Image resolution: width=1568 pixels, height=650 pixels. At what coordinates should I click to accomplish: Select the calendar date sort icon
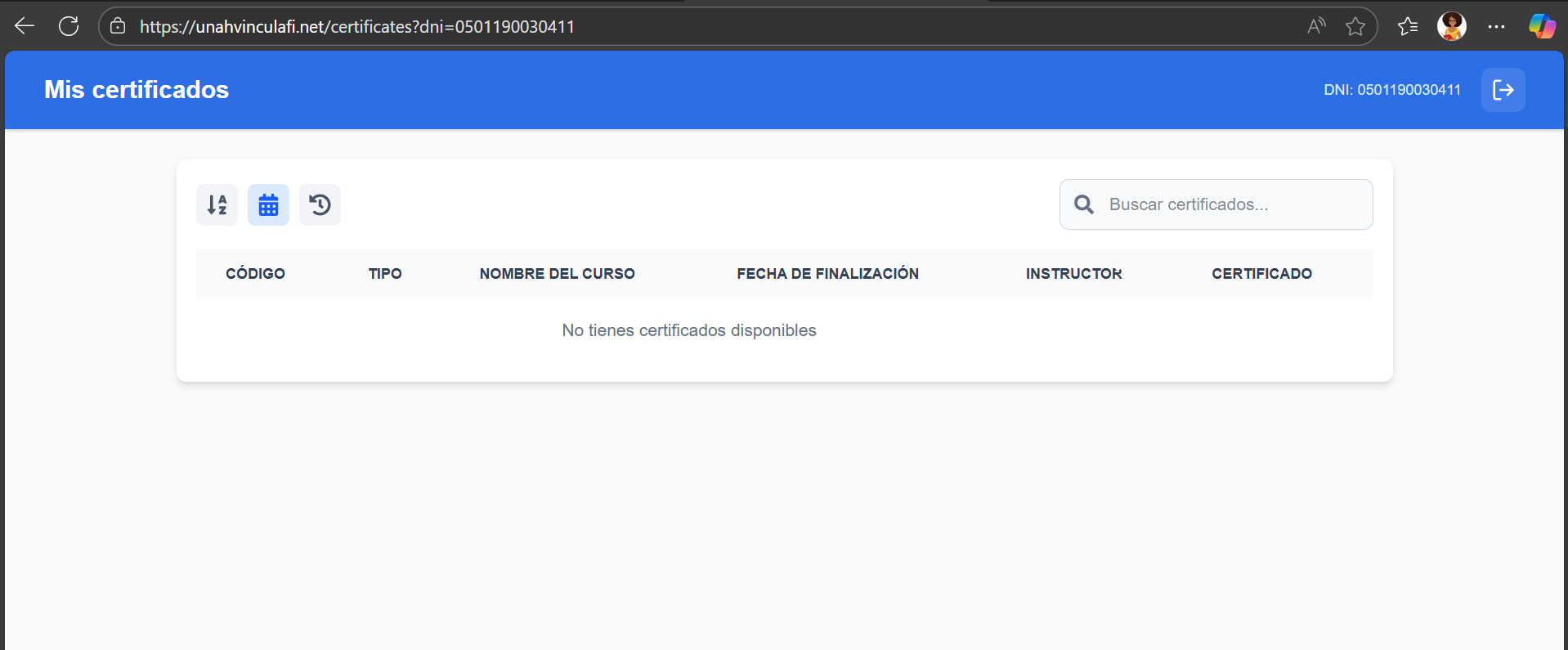click(x=268, y=204)
